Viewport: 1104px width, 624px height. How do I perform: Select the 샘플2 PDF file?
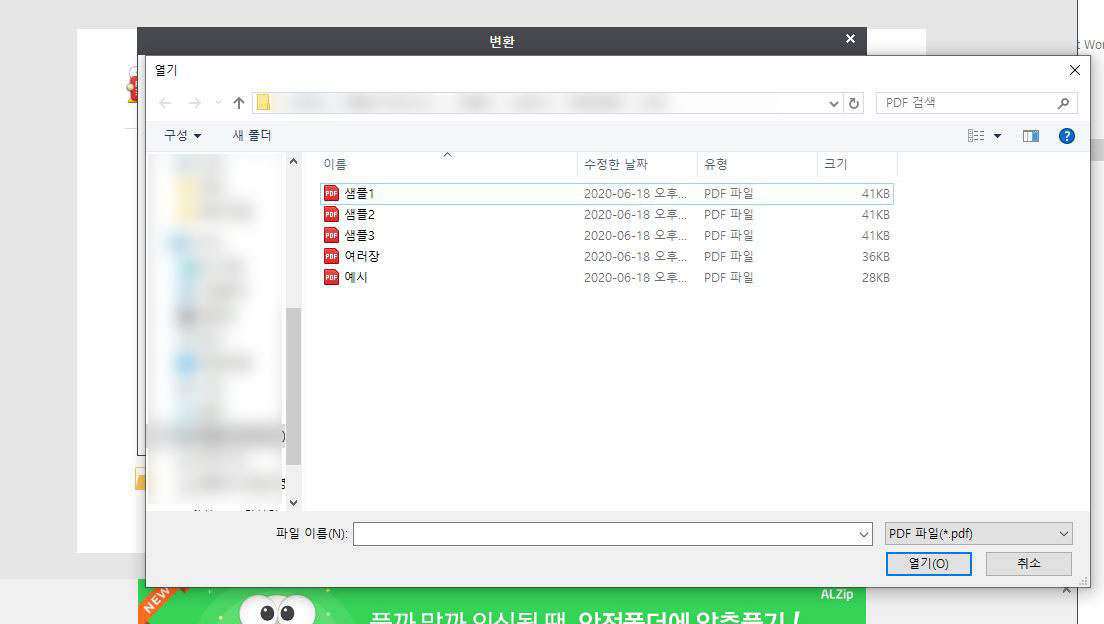(x=606, y=215)
